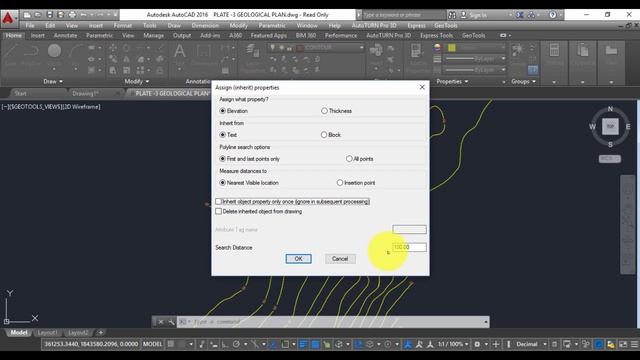This screenshot has height=360, width=640.
Task: Add a new layout with plus tab
Action: (x=100, y=333)
